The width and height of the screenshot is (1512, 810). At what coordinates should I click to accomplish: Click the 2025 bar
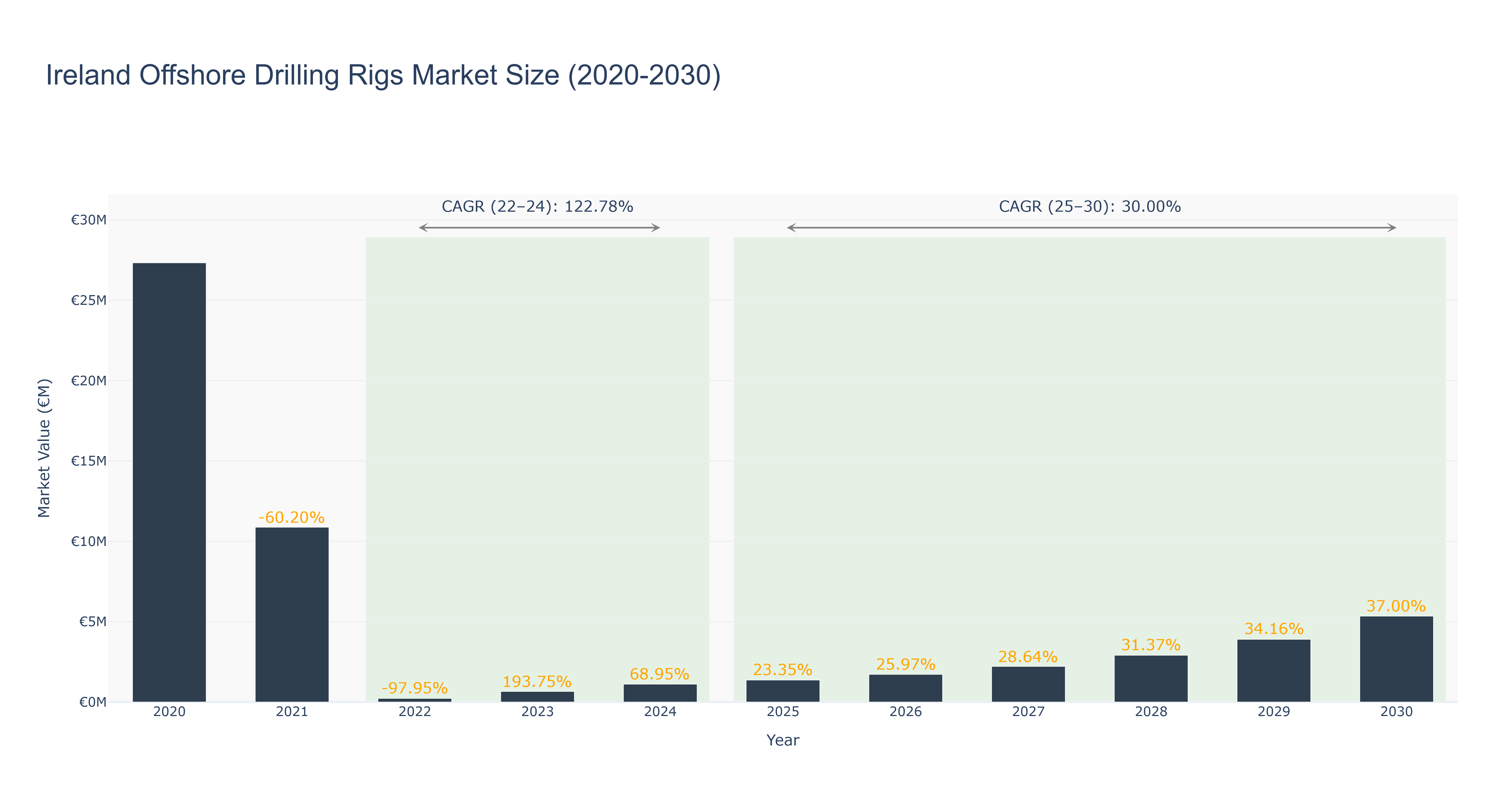[x=783, y=691]
